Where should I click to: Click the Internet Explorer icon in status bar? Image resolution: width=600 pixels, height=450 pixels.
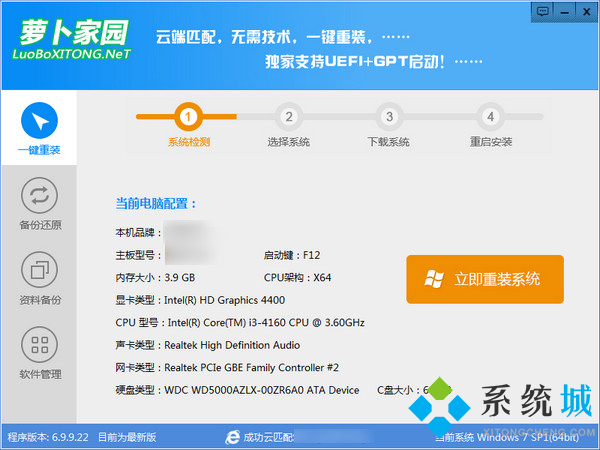click(x=233, y=437)
